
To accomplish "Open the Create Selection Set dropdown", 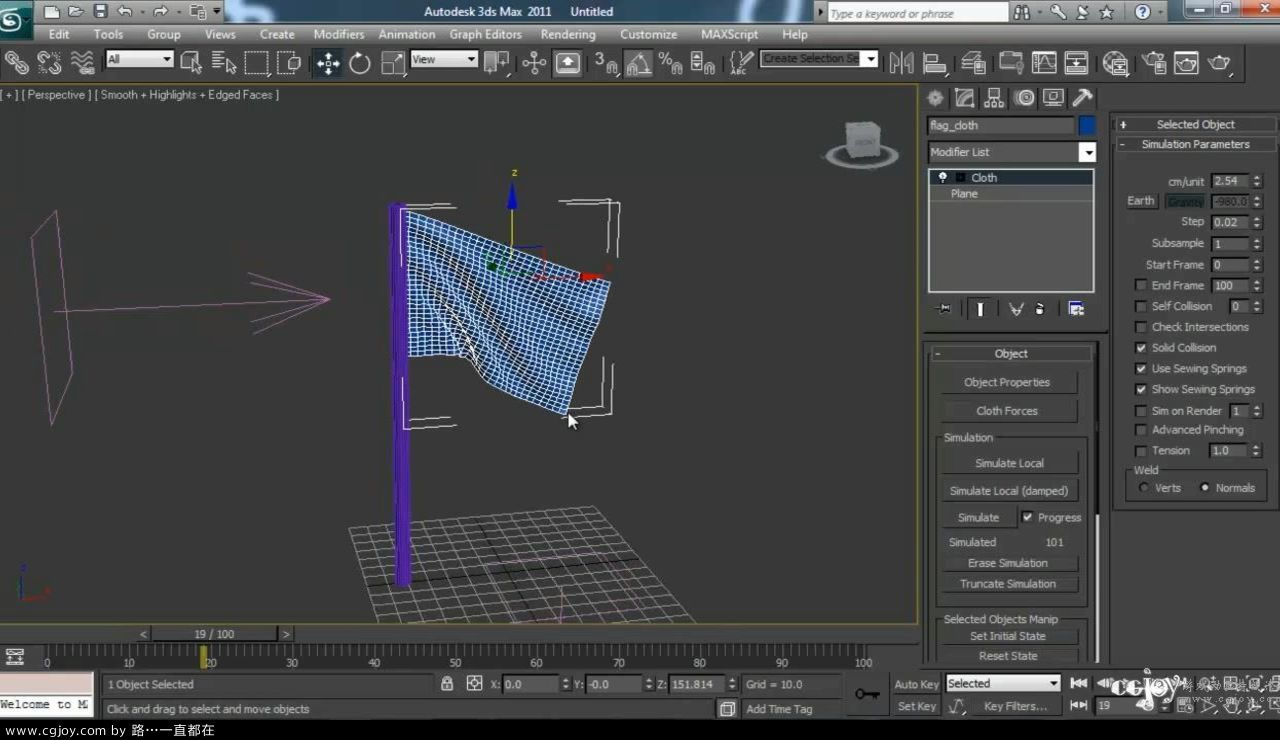I will coord(871,59).
